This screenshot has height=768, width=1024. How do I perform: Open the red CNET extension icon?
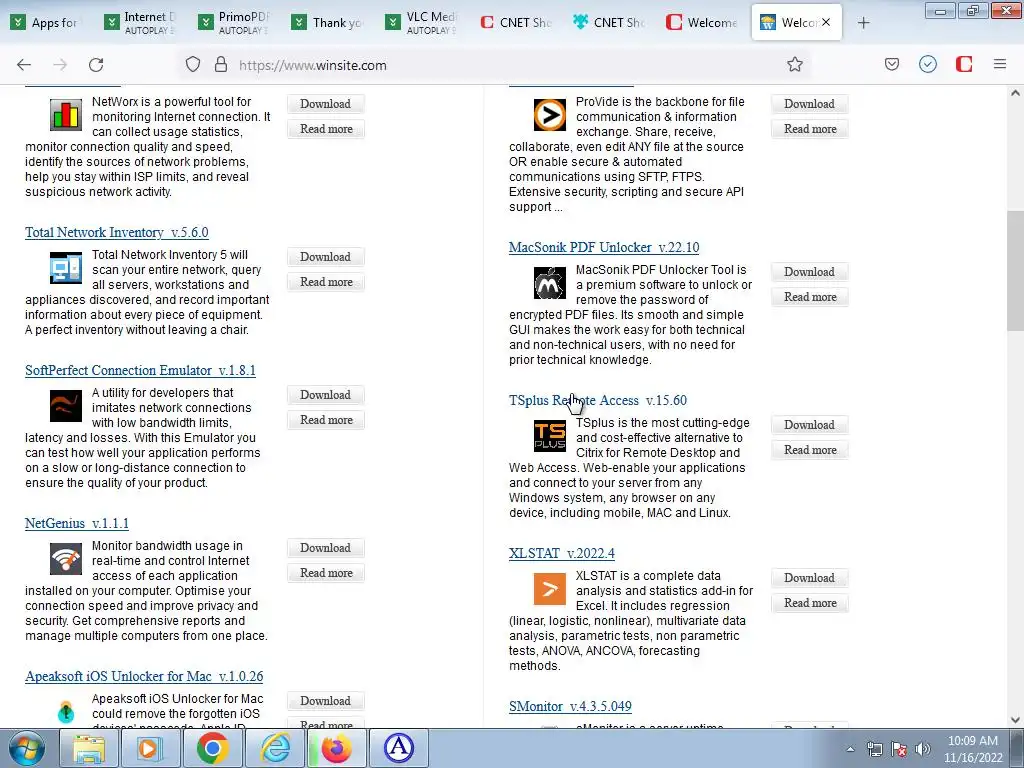tap(964, 64)
